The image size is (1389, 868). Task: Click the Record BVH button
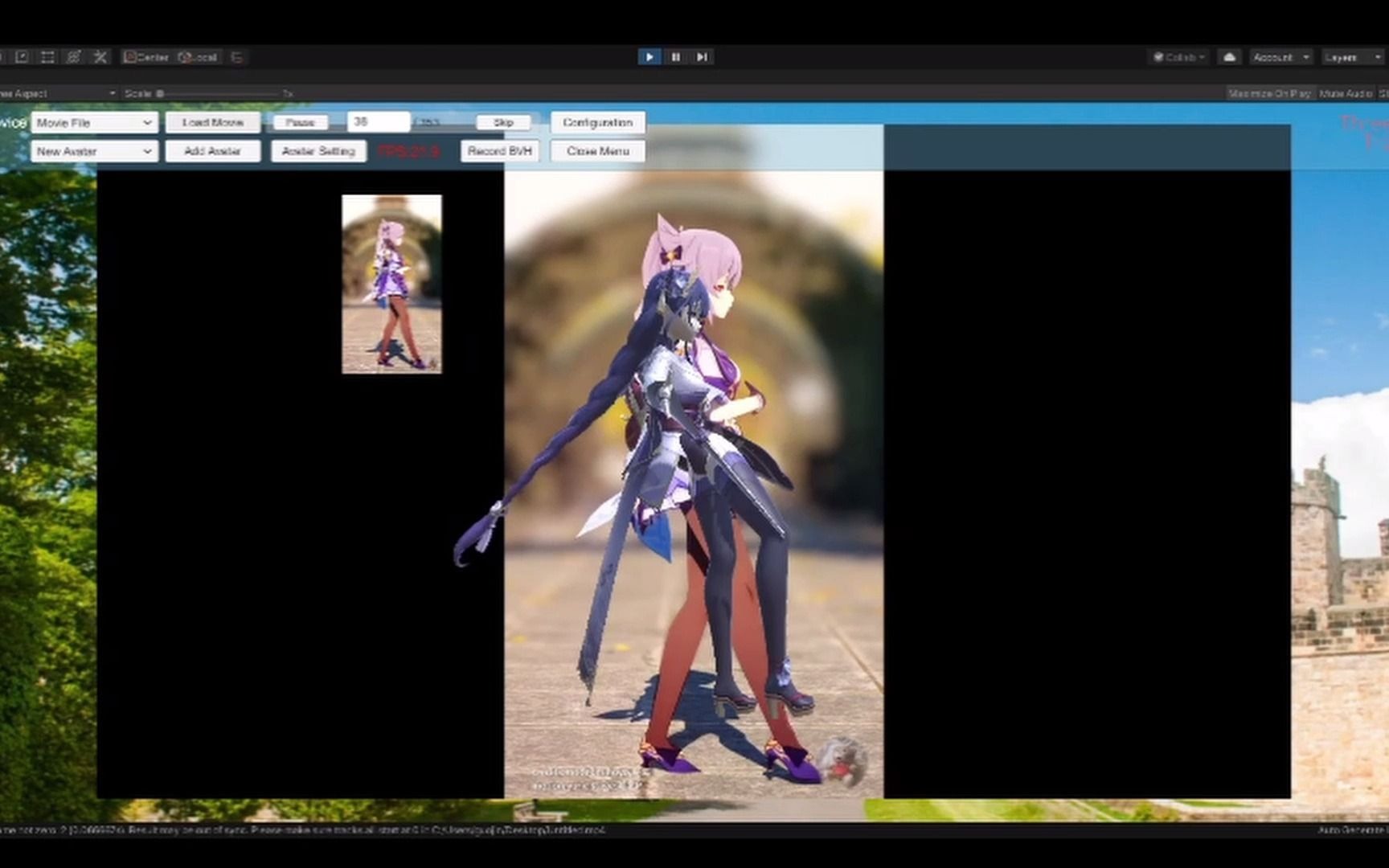[499, 151]
